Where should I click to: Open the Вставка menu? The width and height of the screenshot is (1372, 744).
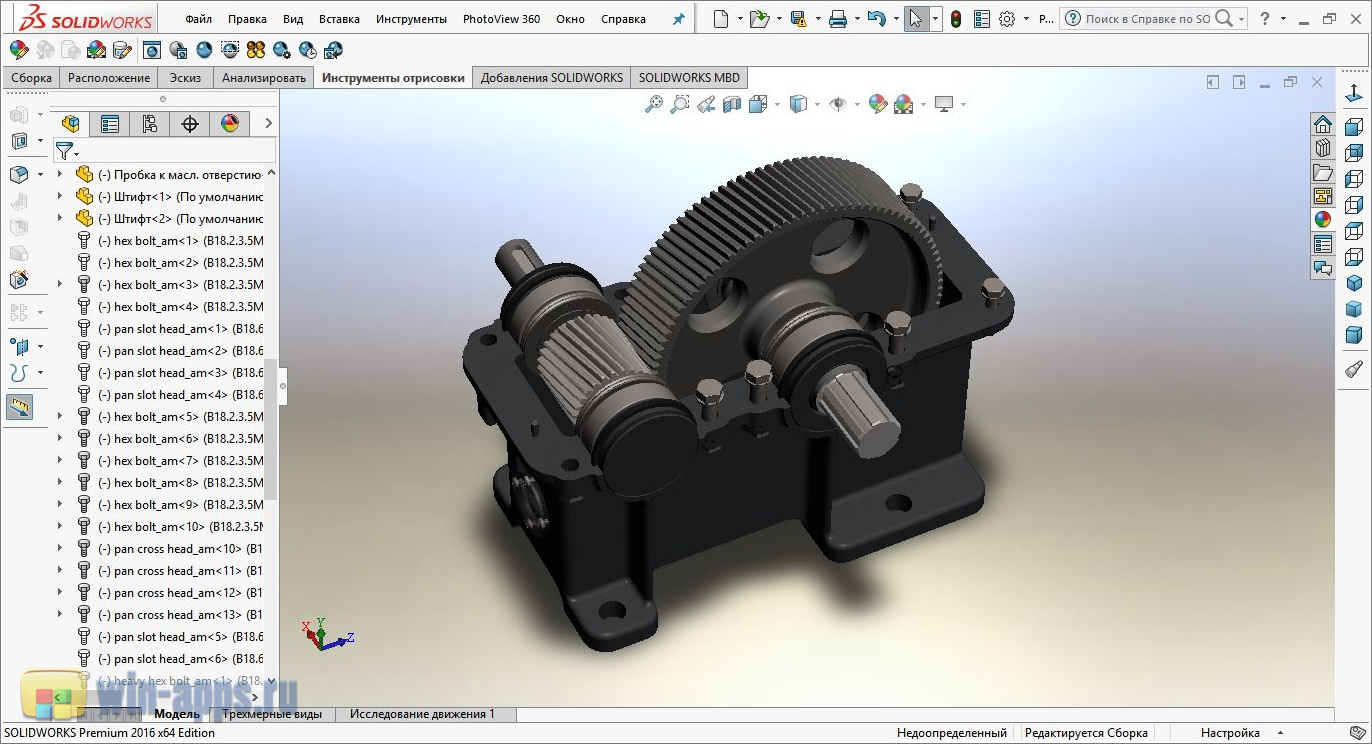339,19
